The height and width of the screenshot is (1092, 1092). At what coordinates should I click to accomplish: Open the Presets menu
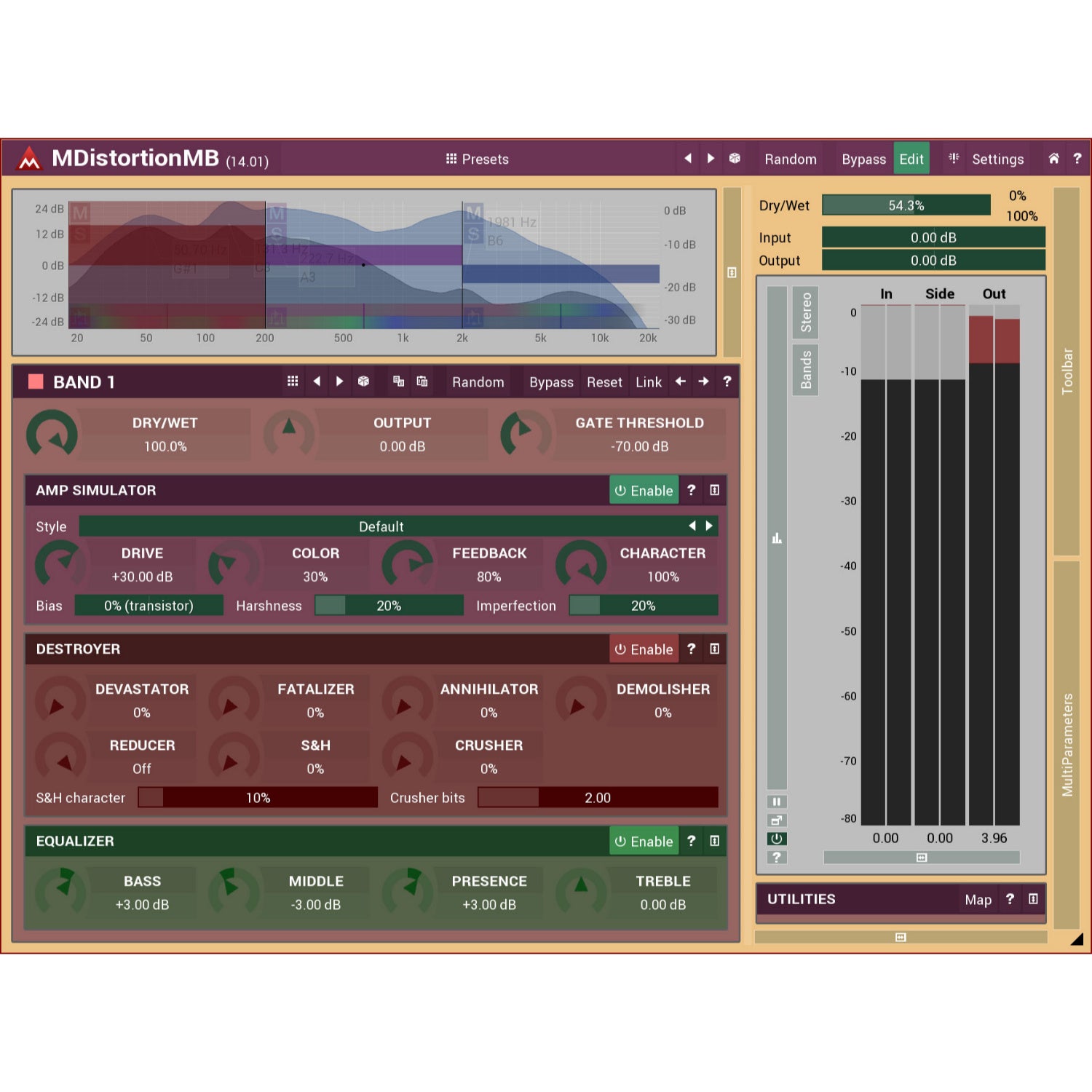pyautogui.click(x=478, y=159)
